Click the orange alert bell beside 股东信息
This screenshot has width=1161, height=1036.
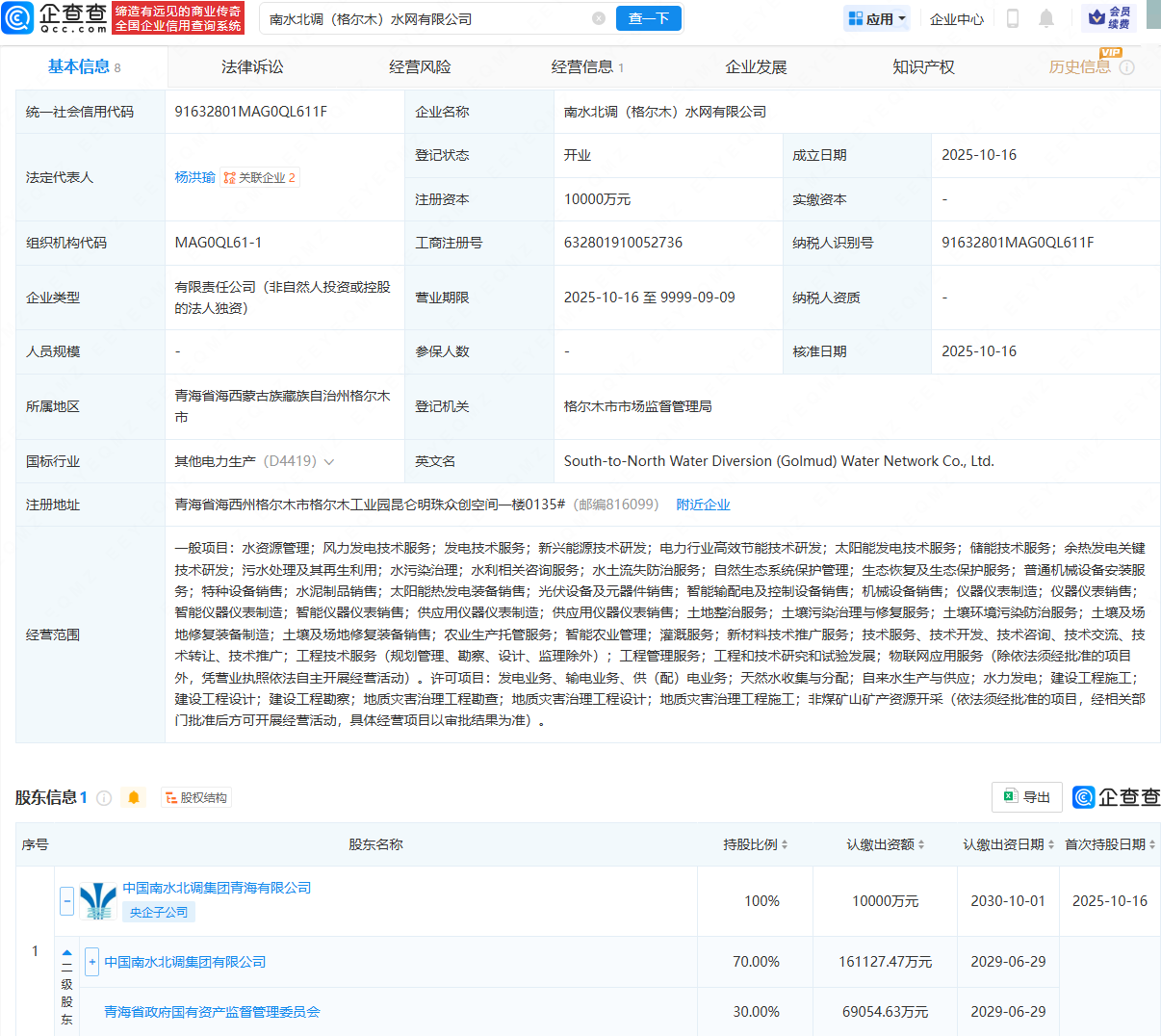[134, 797]
